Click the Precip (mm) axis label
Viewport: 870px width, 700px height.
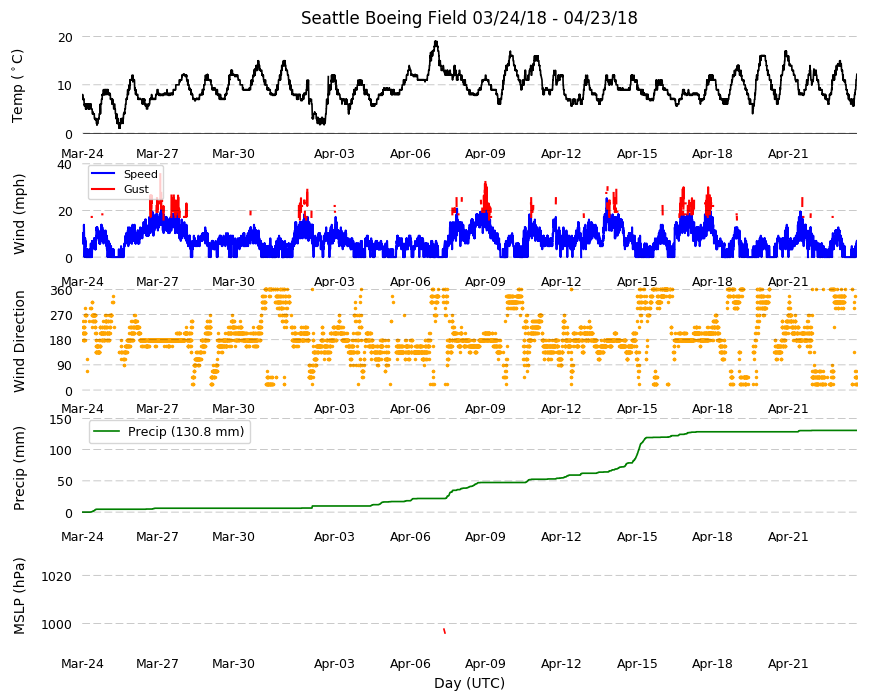[19, 468]
